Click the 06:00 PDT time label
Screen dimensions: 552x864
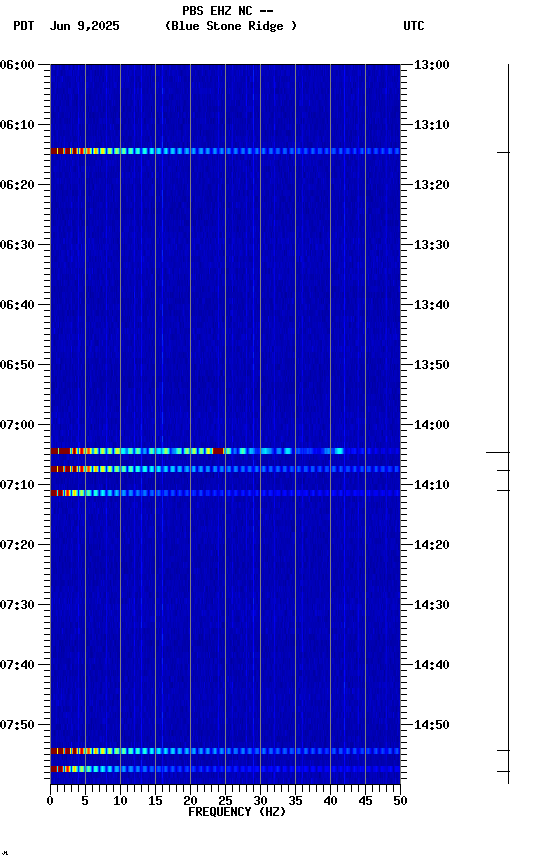(17, 65)
